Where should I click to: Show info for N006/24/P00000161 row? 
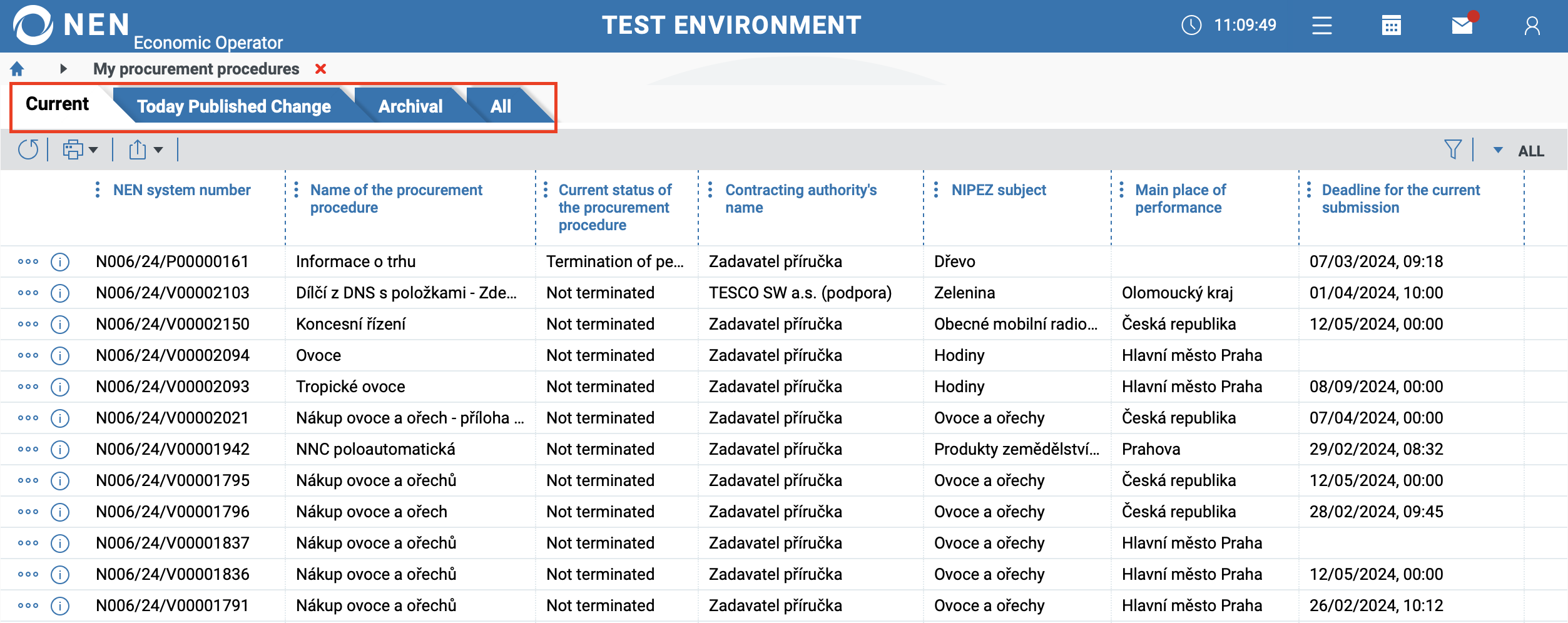tap(60, 262)
